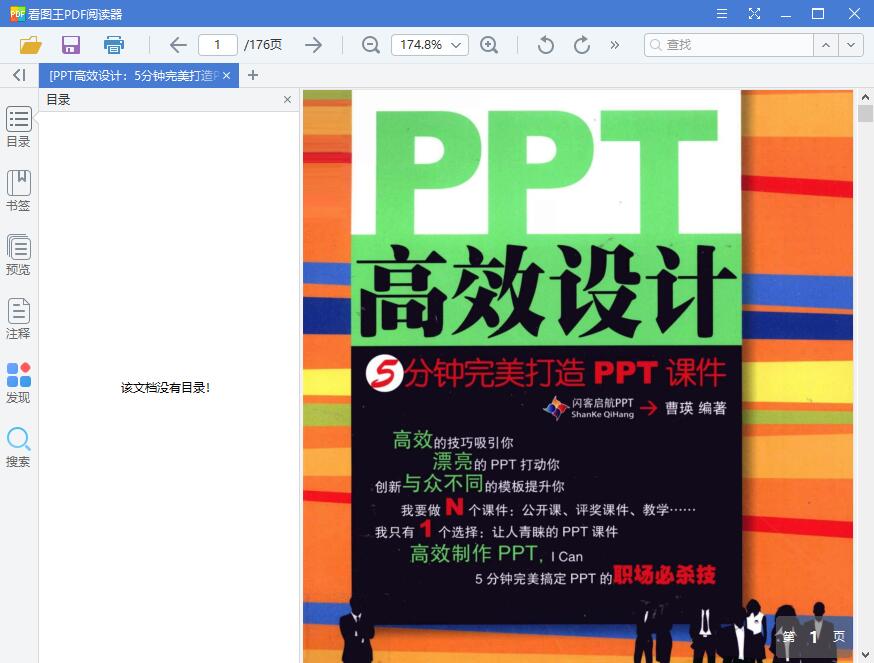Click the /176页 total pages label
The width and height of the screenshot is (874, 663).
coord(263,45)
